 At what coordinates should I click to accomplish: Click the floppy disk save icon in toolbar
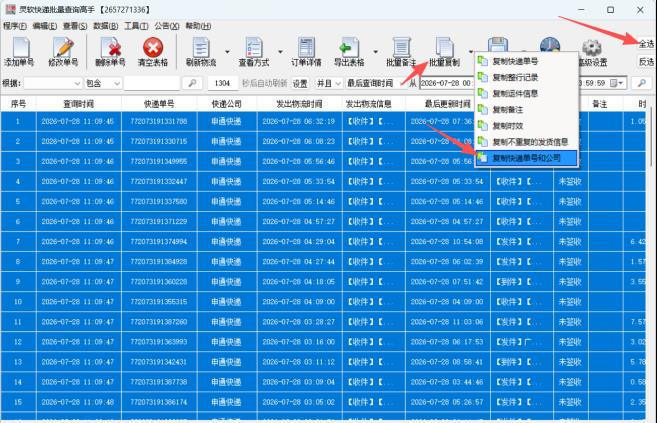coord(498,44)
